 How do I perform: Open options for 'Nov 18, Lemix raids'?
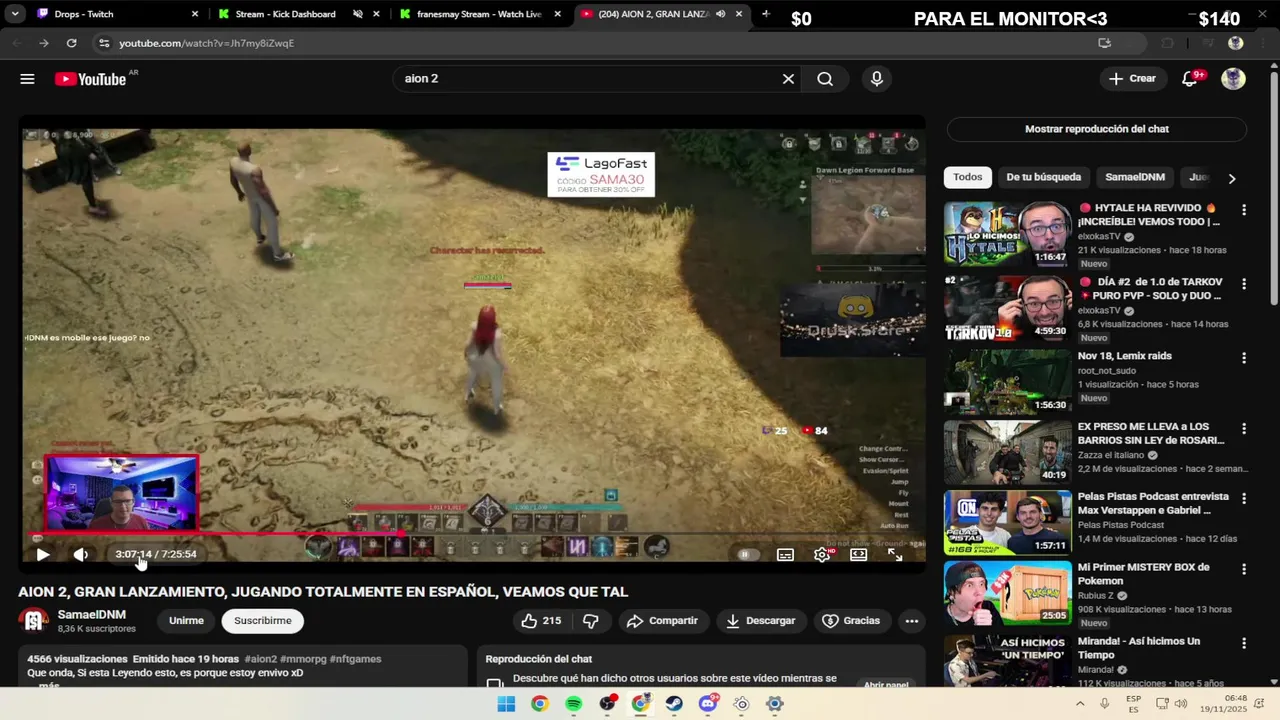point(1244,358)
